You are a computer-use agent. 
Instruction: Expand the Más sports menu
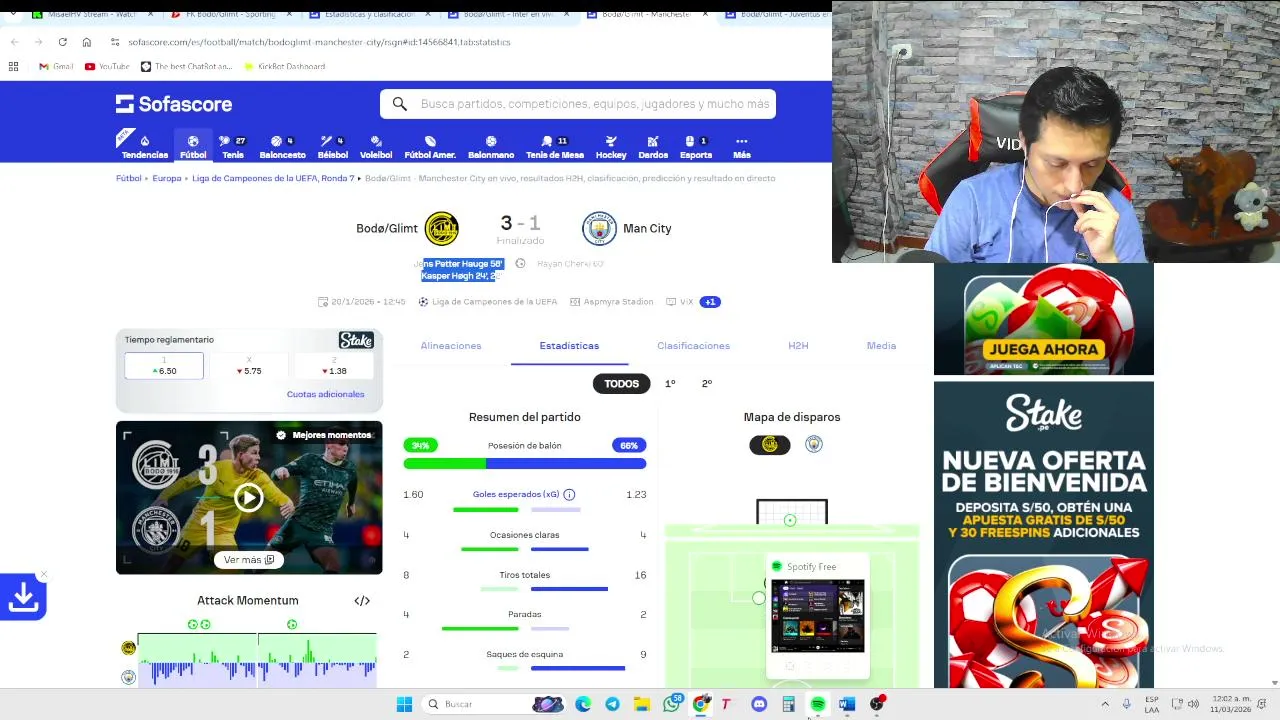click(741, 147)
